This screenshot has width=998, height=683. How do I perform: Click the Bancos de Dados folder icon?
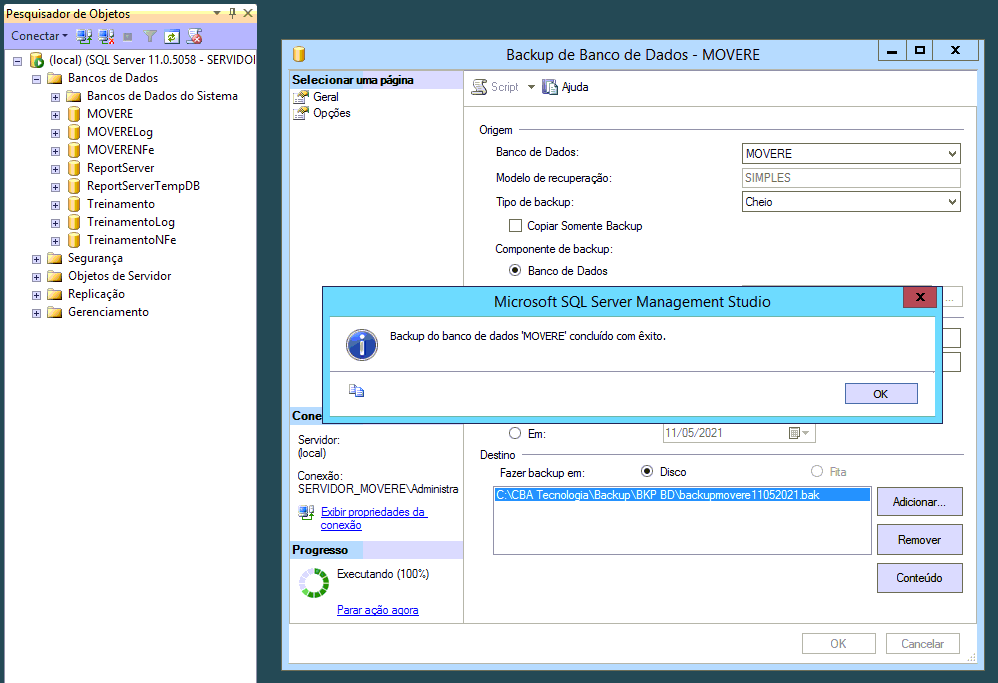[x=55, y=78]
